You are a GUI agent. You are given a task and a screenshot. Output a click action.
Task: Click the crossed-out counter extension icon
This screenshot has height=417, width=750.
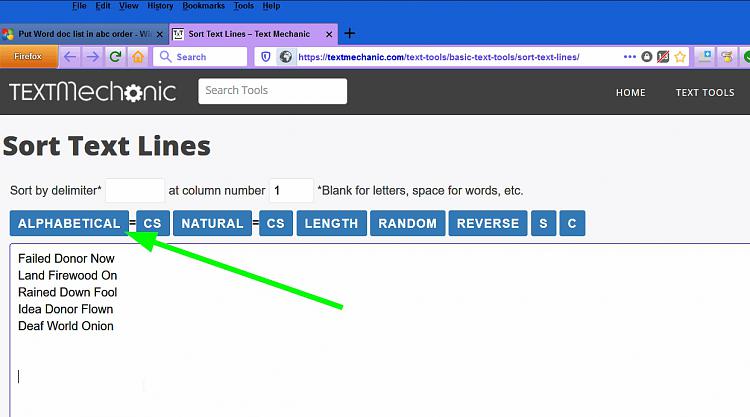point(663,57)
